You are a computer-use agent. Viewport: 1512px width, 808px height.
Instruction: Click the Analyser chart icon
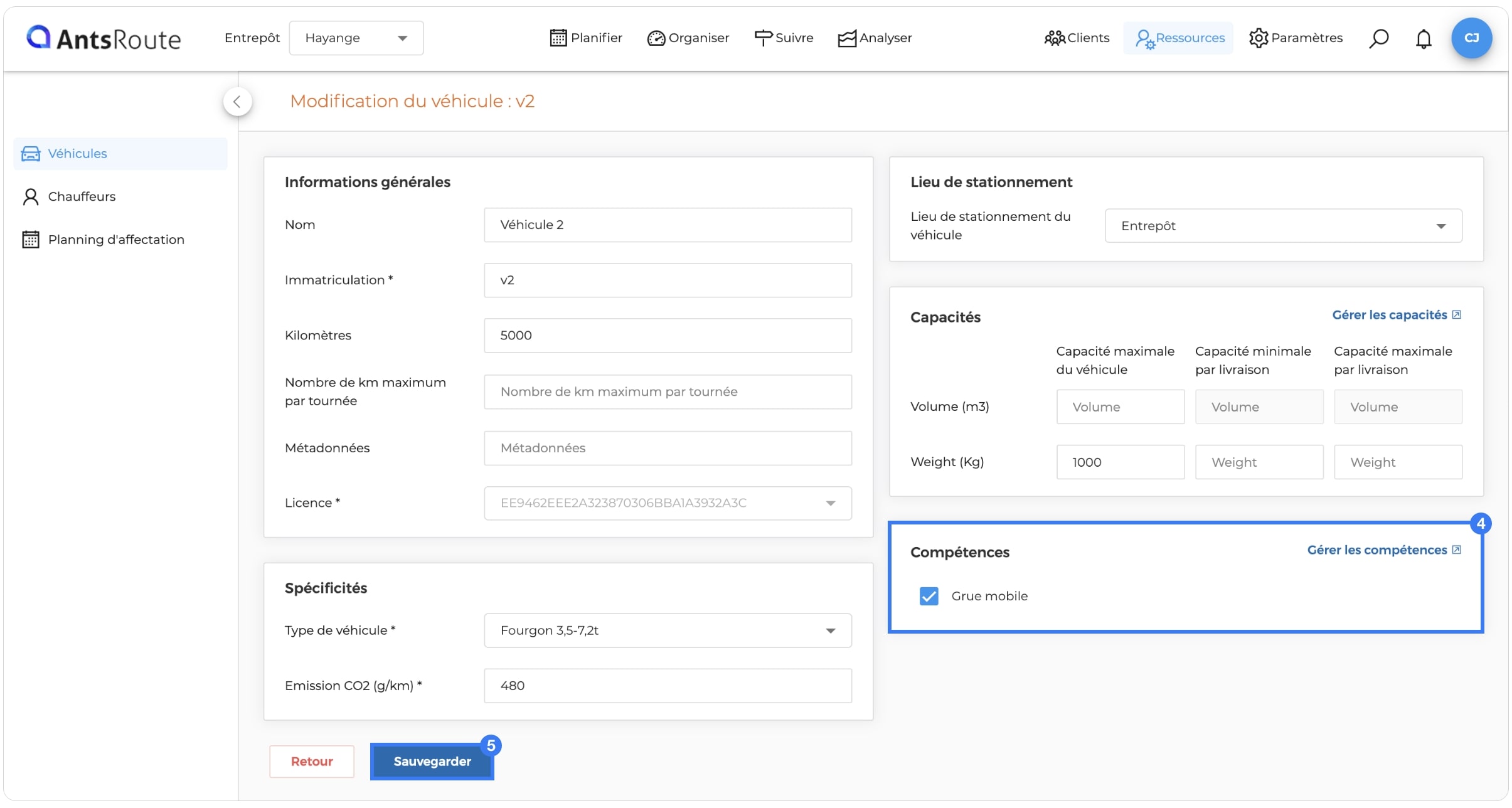tap(847, 38)
